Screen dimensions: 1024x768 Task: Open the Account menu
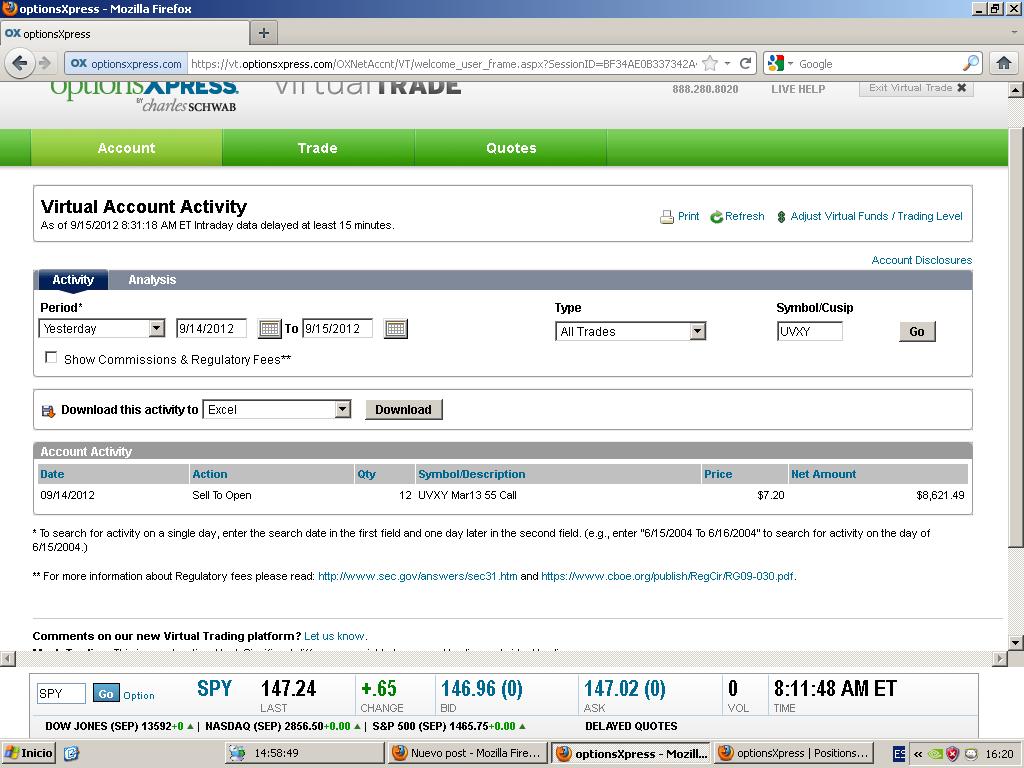click(x=126, y=148)
